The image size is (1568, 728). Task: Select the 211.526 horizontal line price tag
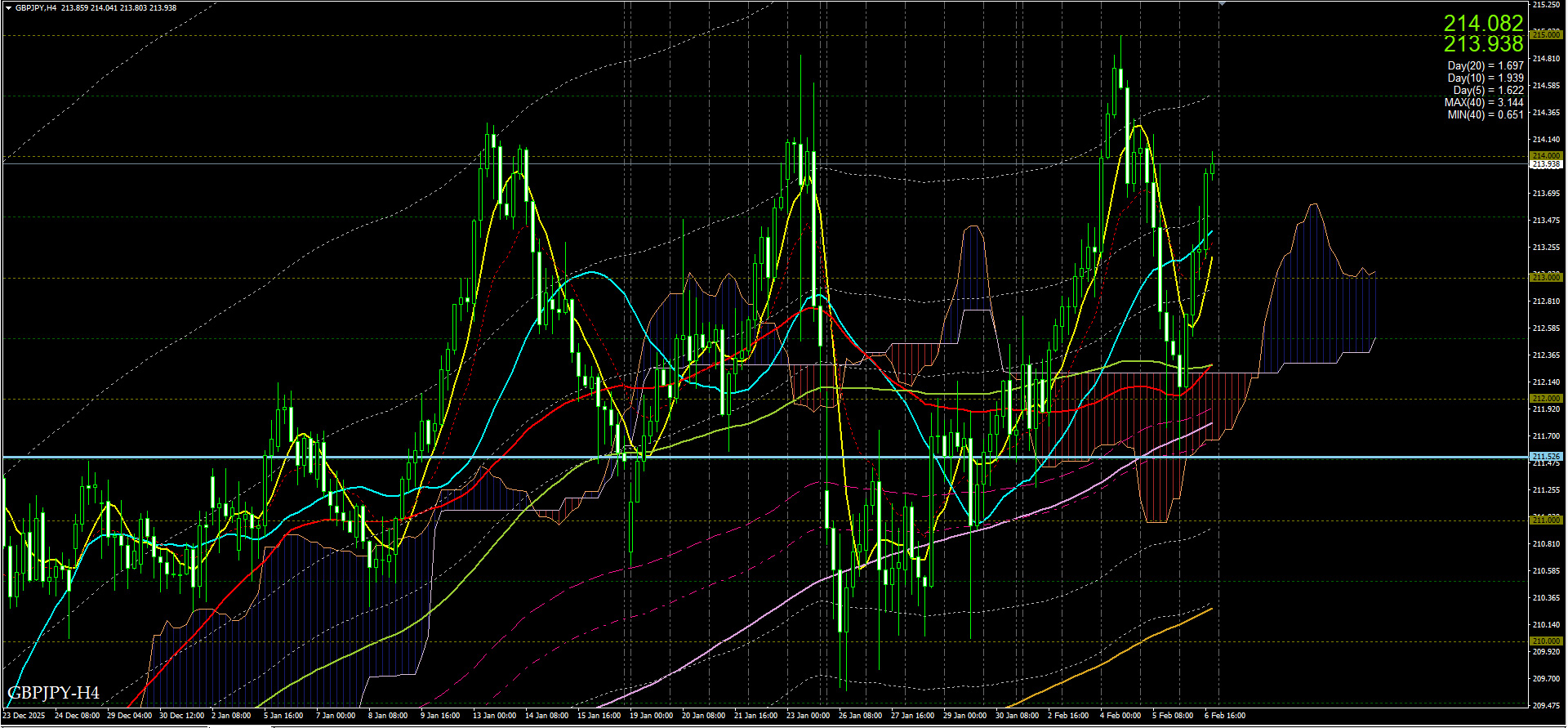[1546, 457]
